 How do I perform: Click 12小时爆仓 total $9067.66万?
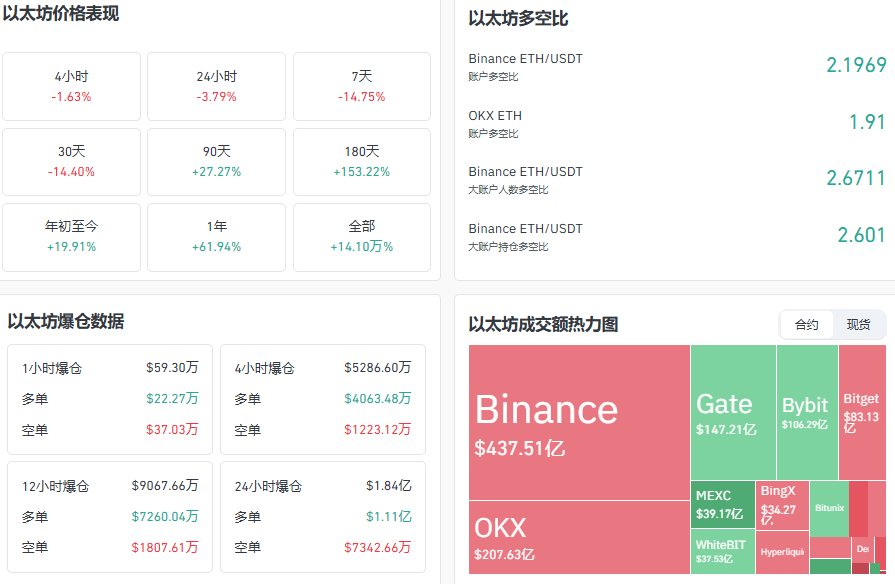(x=165, y=486)
